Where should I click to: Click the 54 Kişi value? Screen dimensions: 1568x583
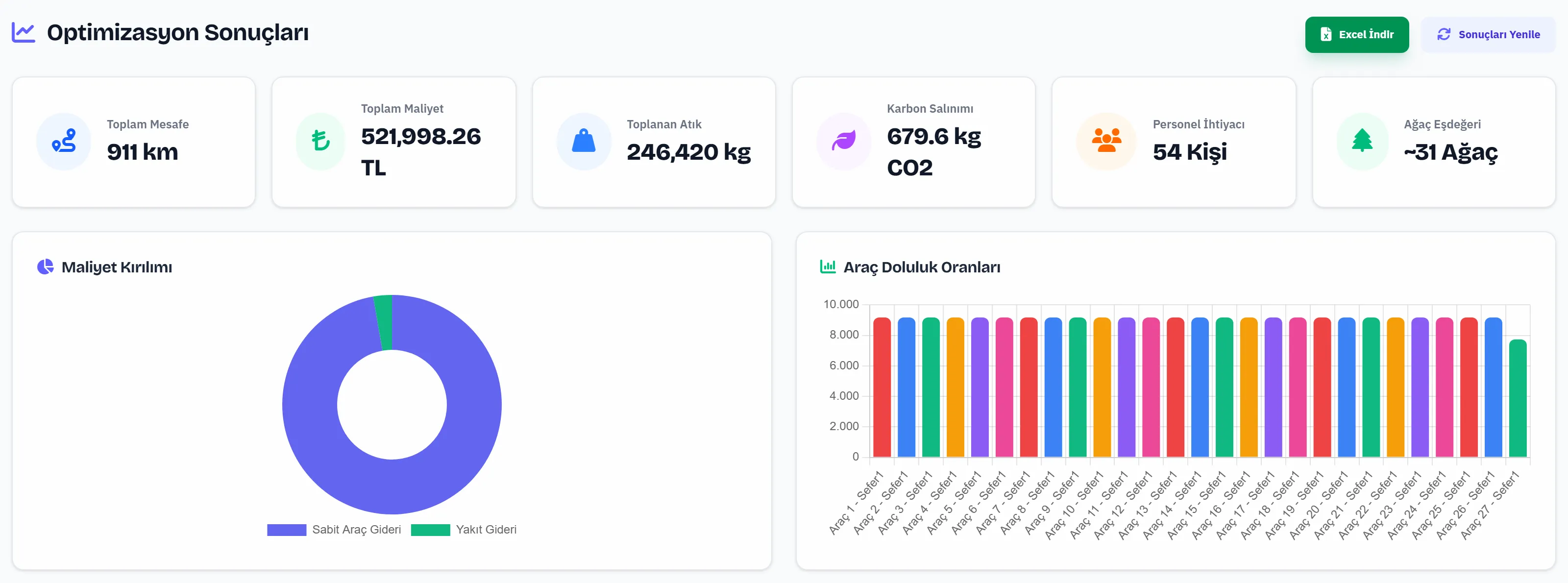[1189, 152]
